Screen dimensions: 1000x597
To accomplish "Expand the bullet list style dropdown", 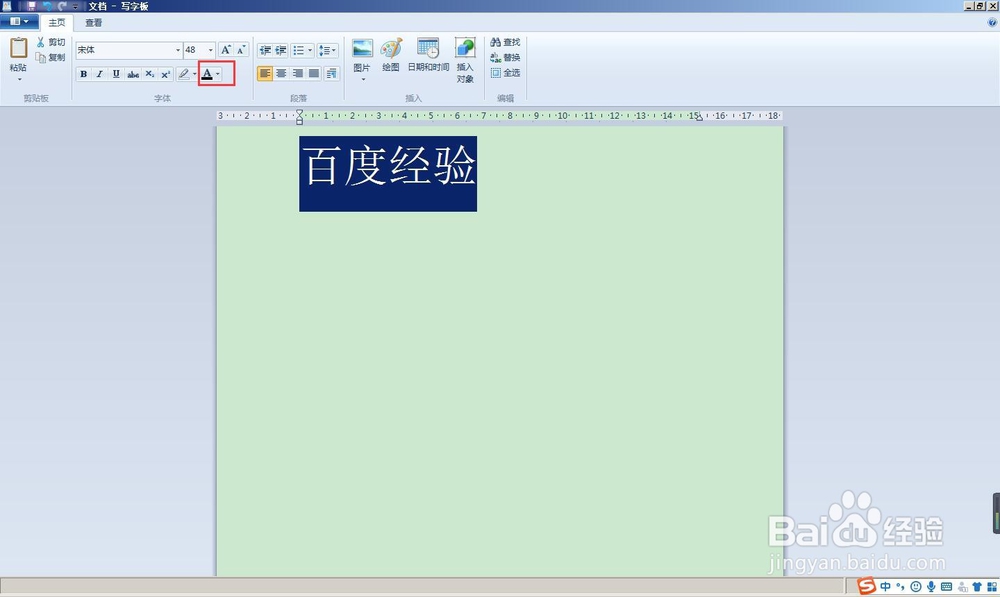I will (x=309, y=48).
